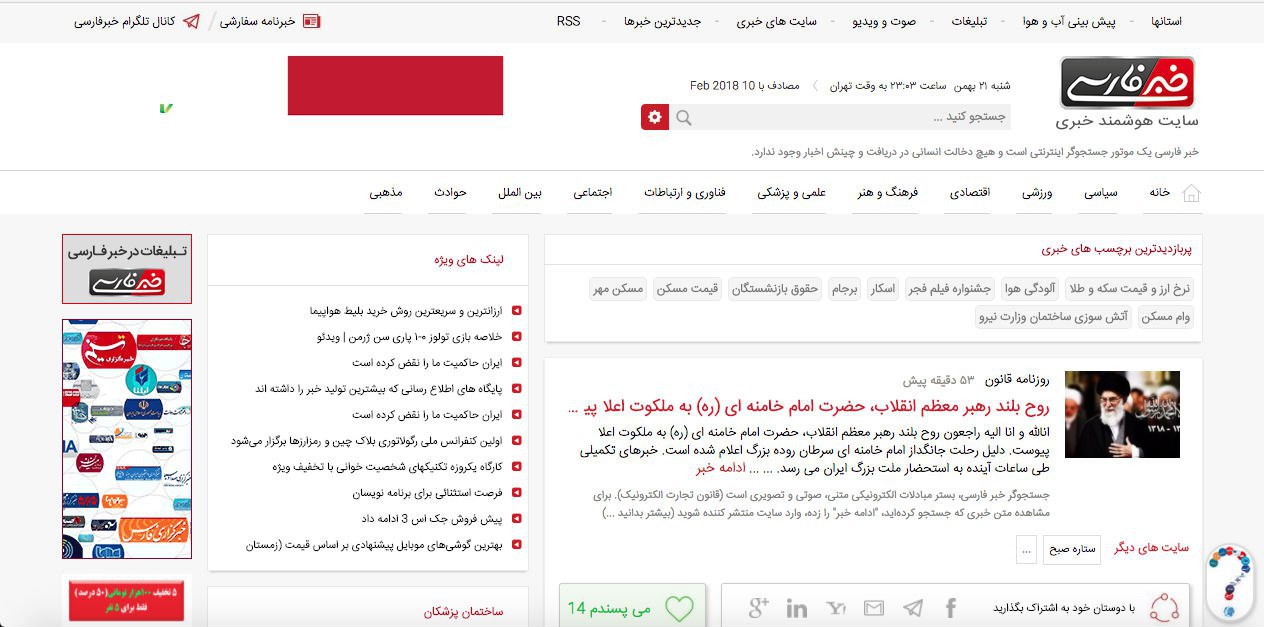Image resolution: width=1264 pixels, height=627 pixels.
Task: Click the جستجو کنید search input field
Action: [x=850, y=117]
